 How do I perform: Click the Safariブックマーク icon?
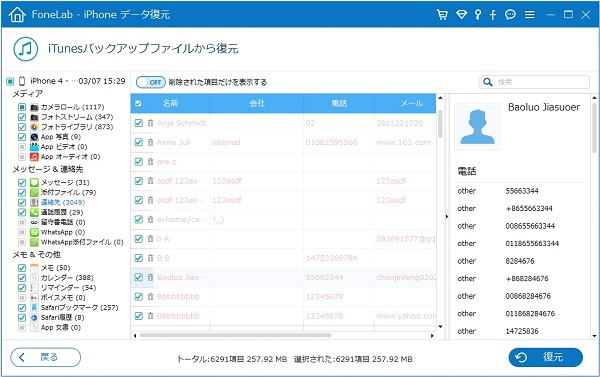click(34, 307)
